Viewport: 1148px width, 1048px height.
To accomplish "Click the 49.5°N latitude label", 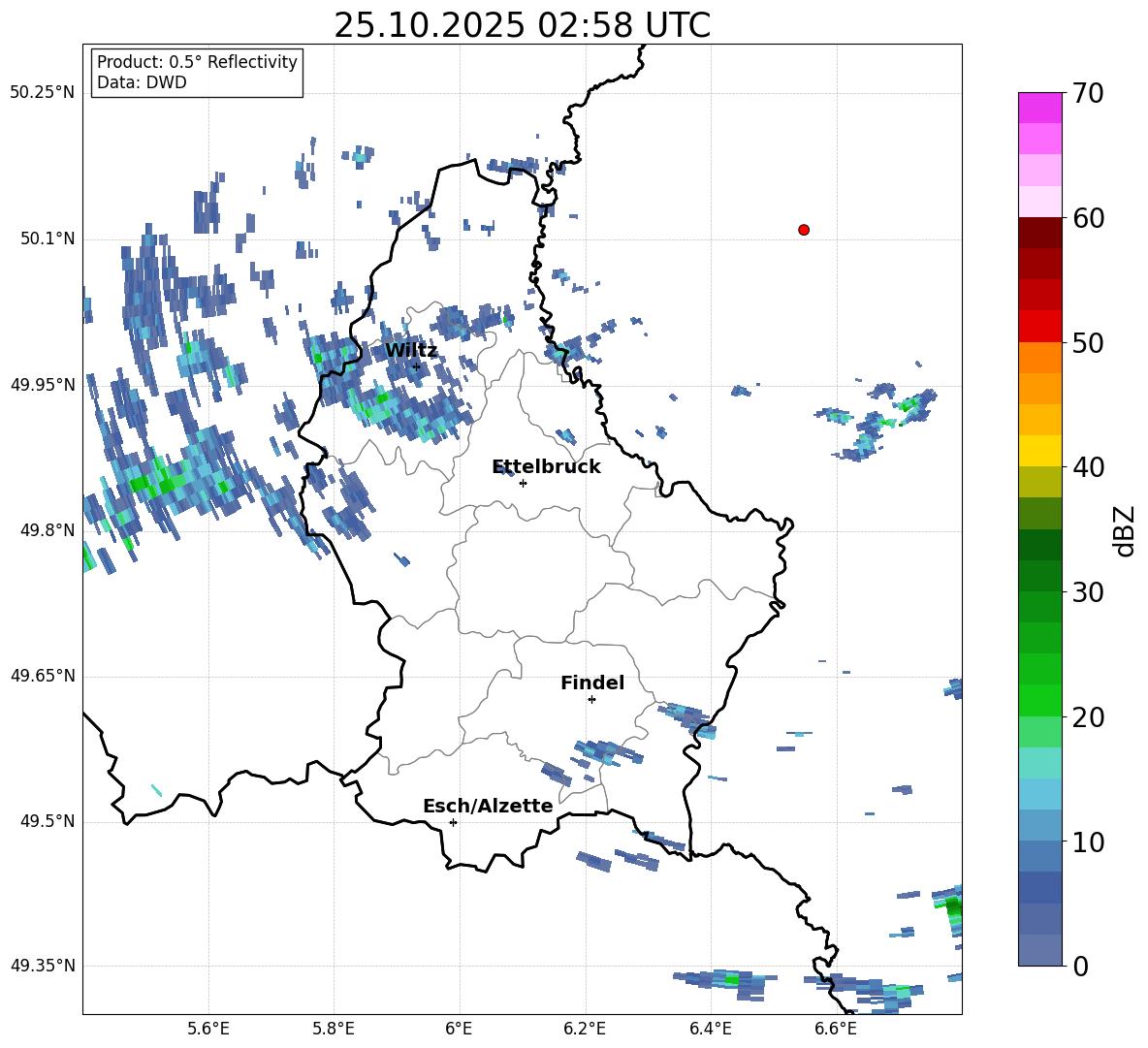I will tap(47, 821).
